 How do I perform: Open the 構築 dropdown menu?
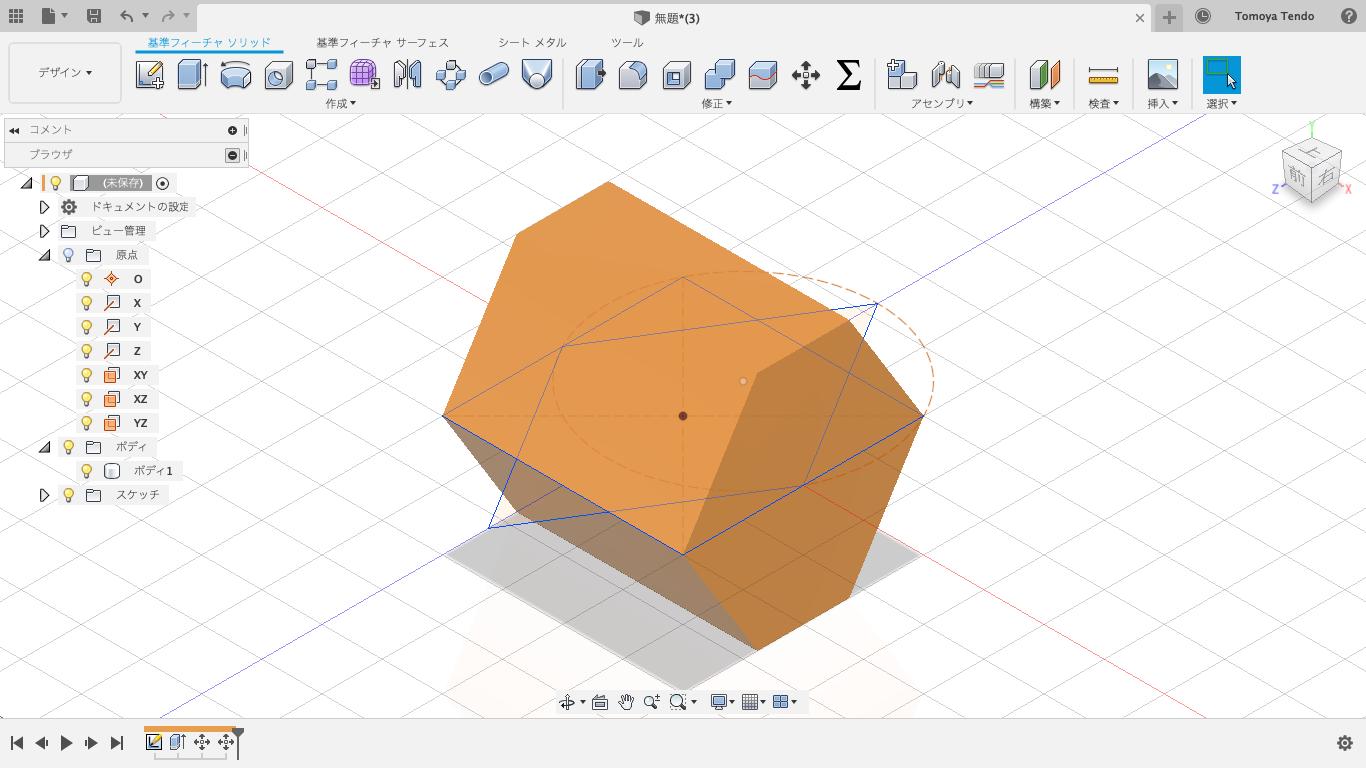point(1045,103)
